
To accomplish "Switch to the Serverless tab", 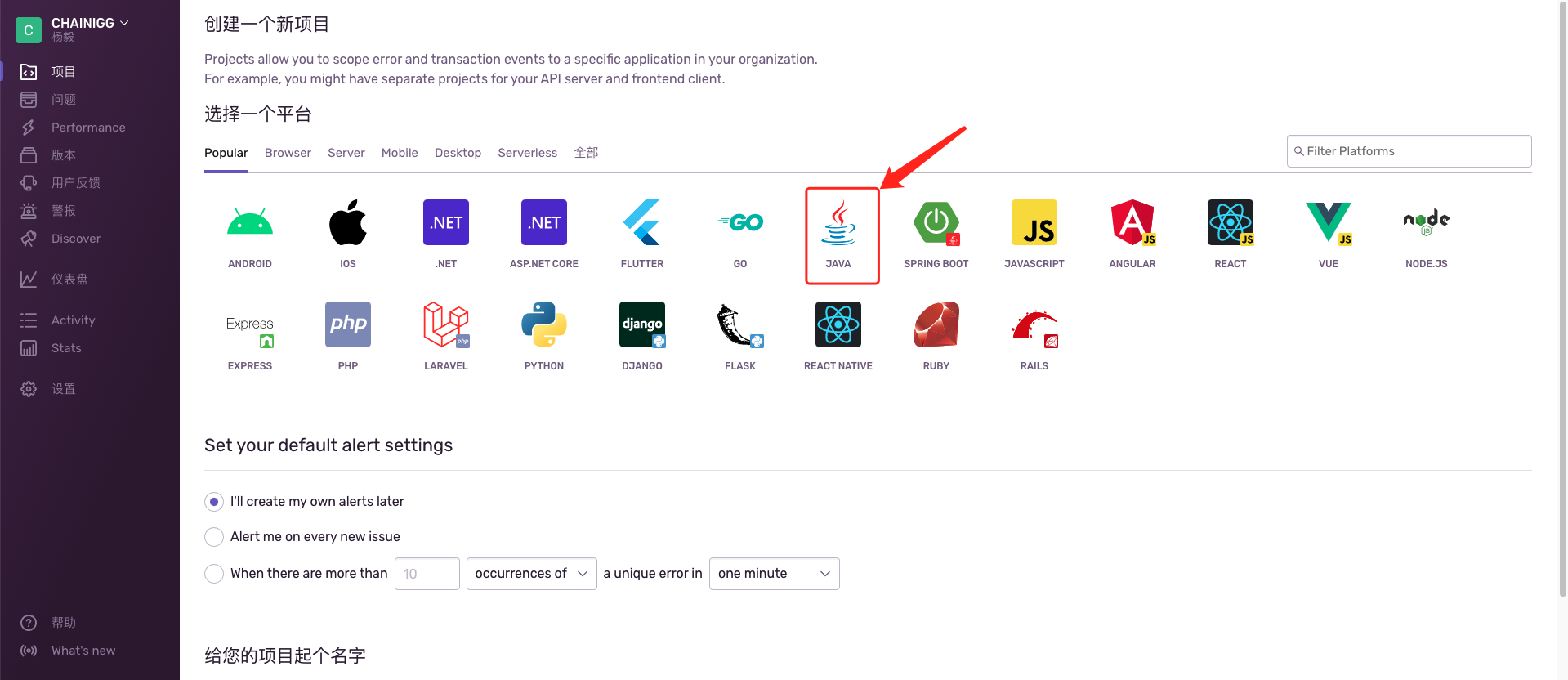I will [x=528, y=153].
